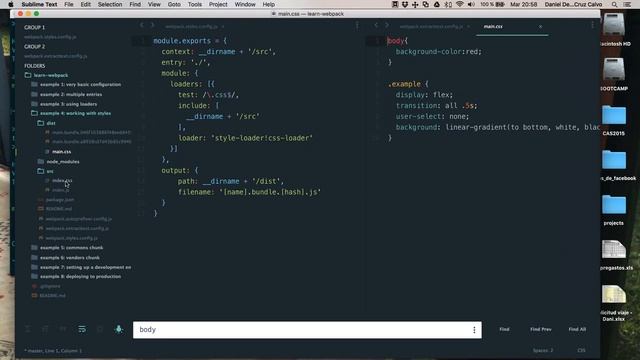Select webpack.extracttext.config.js under GROUP 2
Image resolution: width=640 pixels, height=360 pixels.
(x=56, y=56)
